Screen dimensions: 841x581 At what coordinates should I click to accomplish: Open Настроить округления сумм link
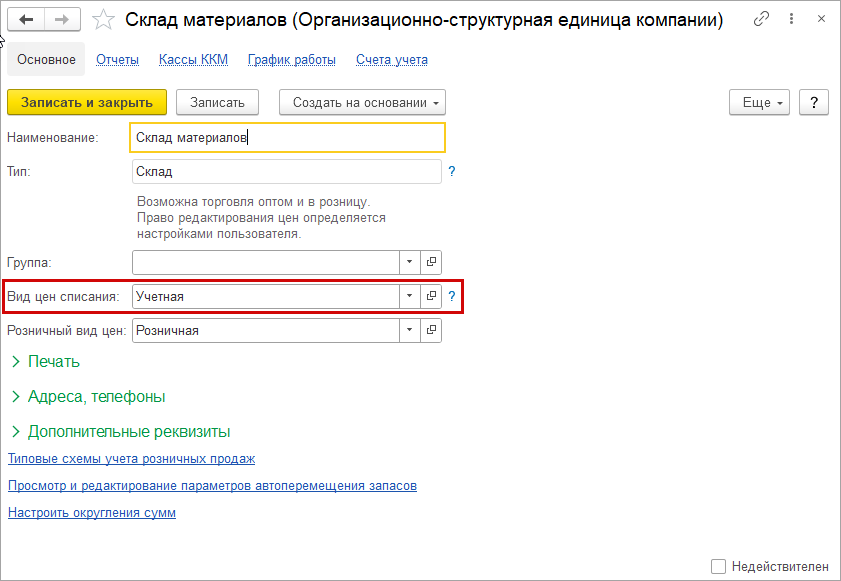[92, 512]
